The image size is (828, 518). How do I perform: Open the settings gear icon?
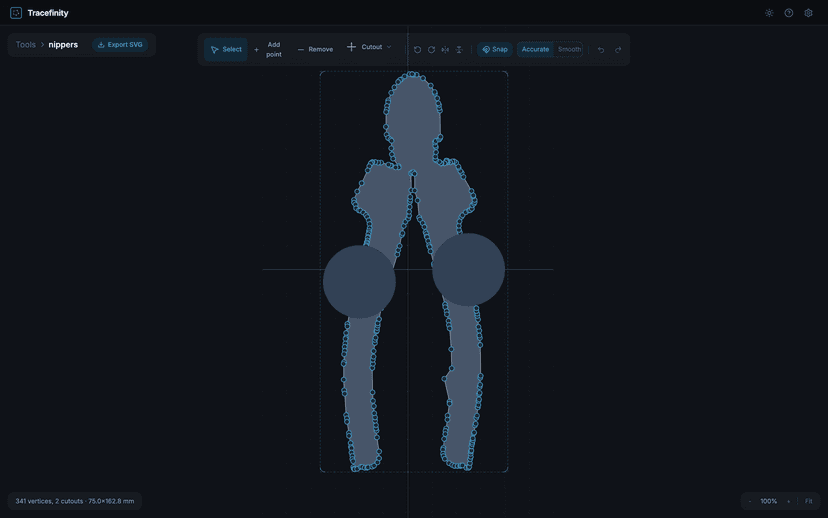coord(808,13)
